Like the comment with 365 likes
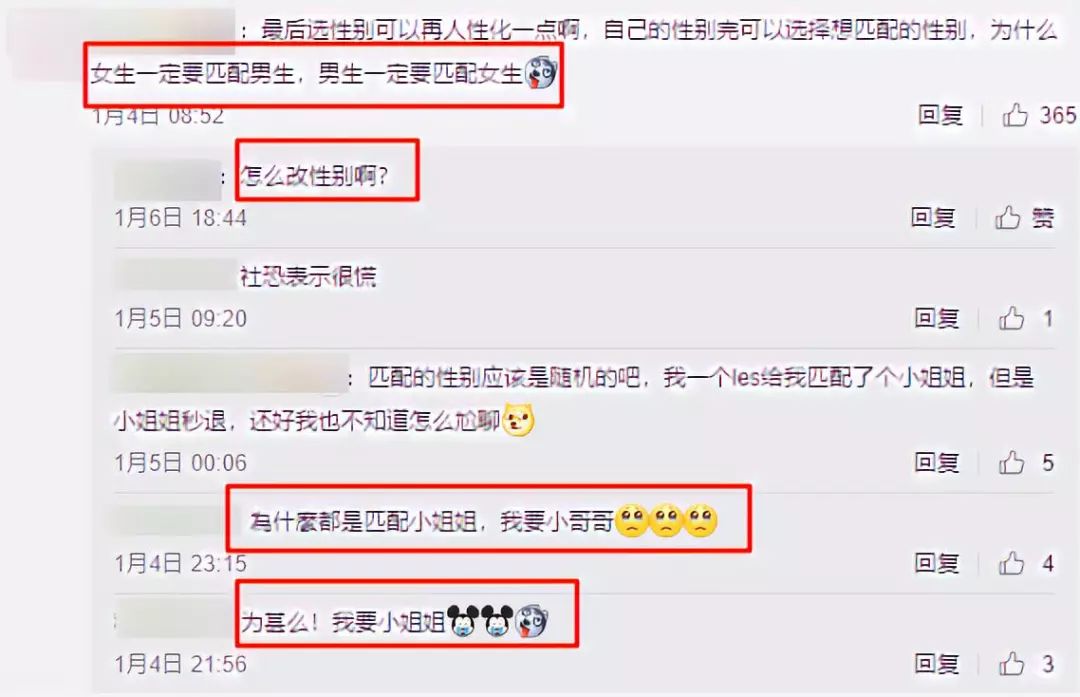The width and height of the screenshot is (1080, 697). pos(1015,114)
